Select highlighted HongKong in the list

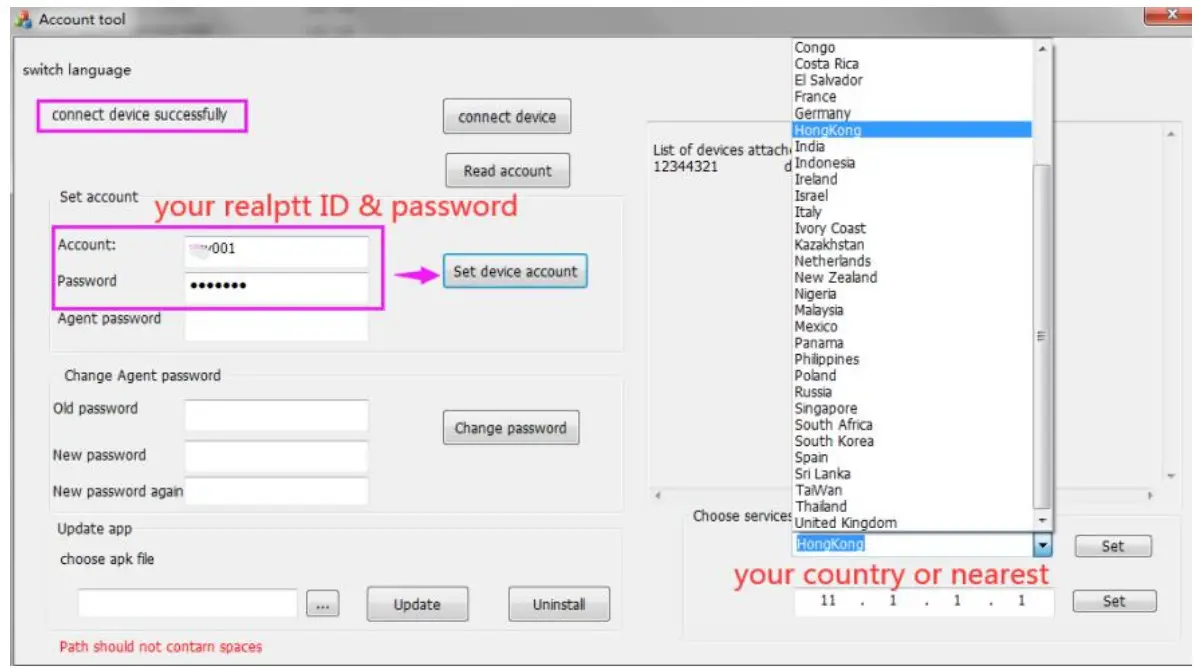(x=911, y=130)
